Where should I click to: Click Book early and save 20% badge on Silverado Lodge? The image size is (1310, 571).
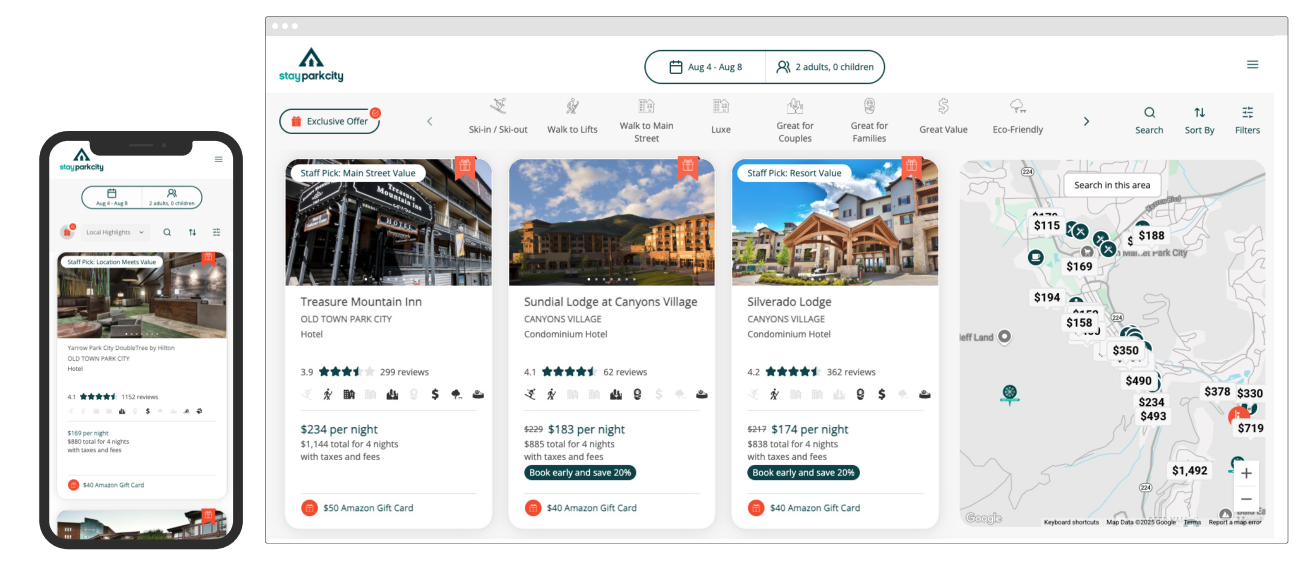coord(803,472)
